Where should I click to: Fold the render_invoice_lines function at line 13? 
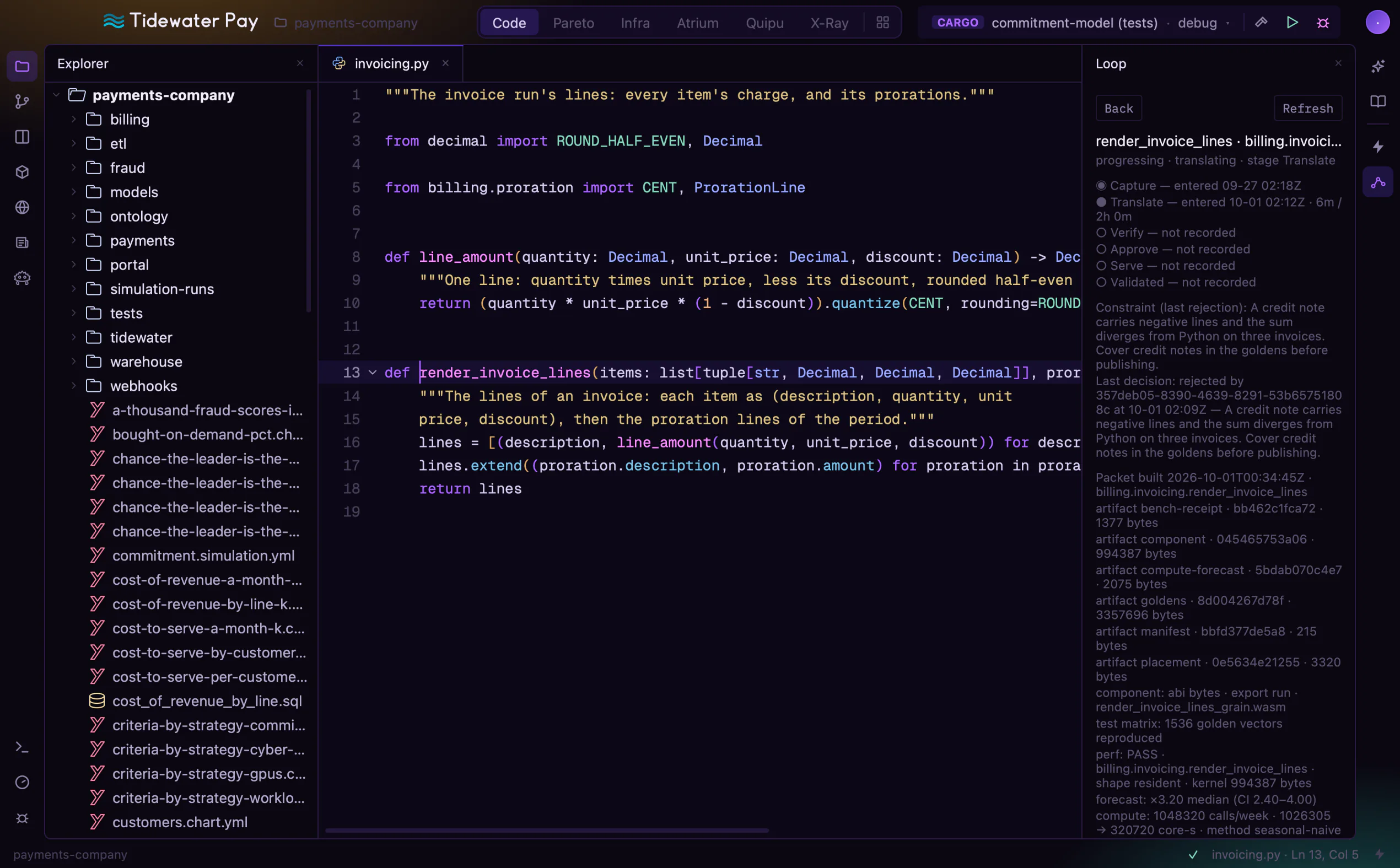point(373,373)
